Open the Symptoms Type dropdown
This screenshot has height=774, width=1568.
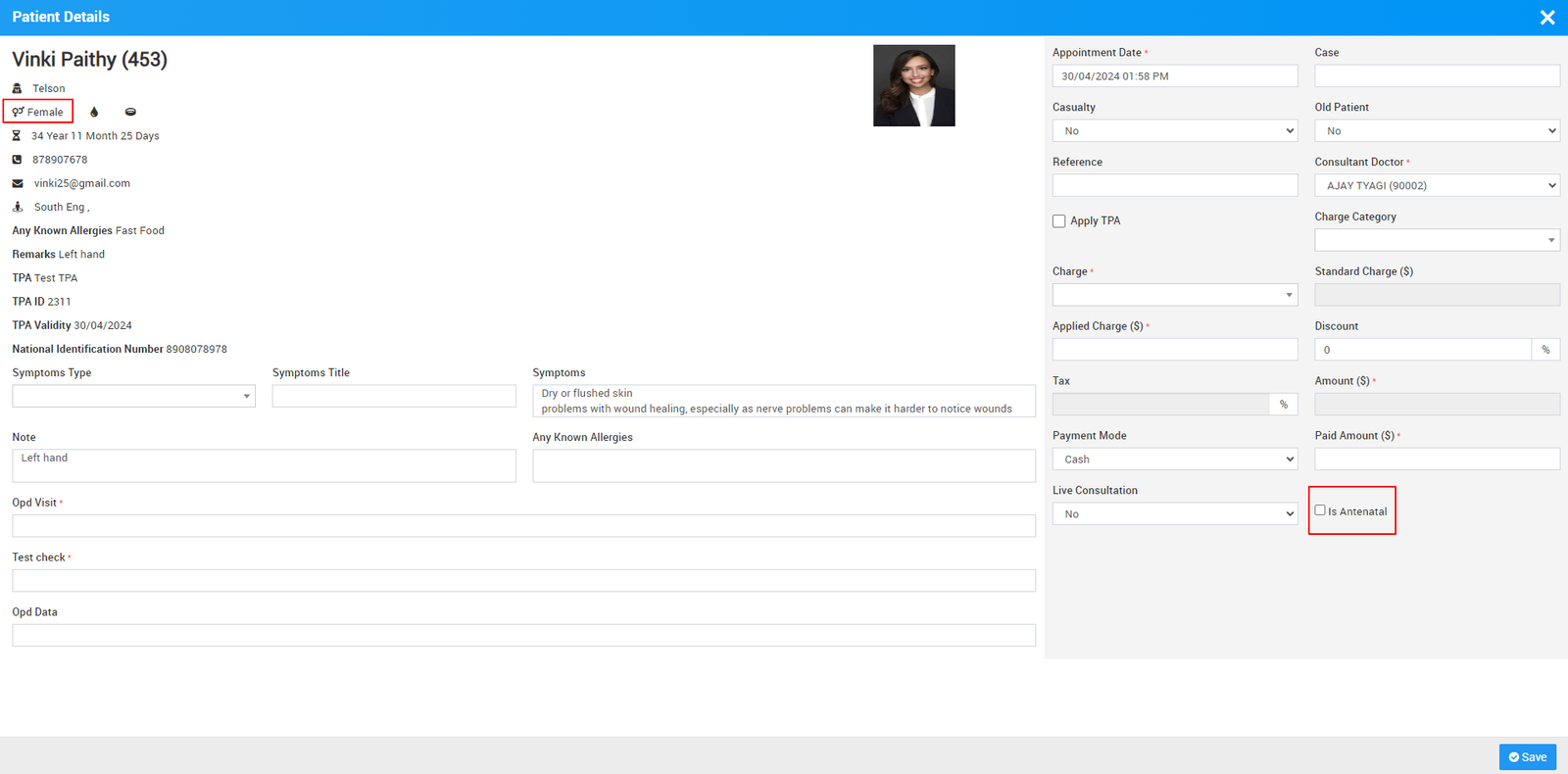[133, 396]
